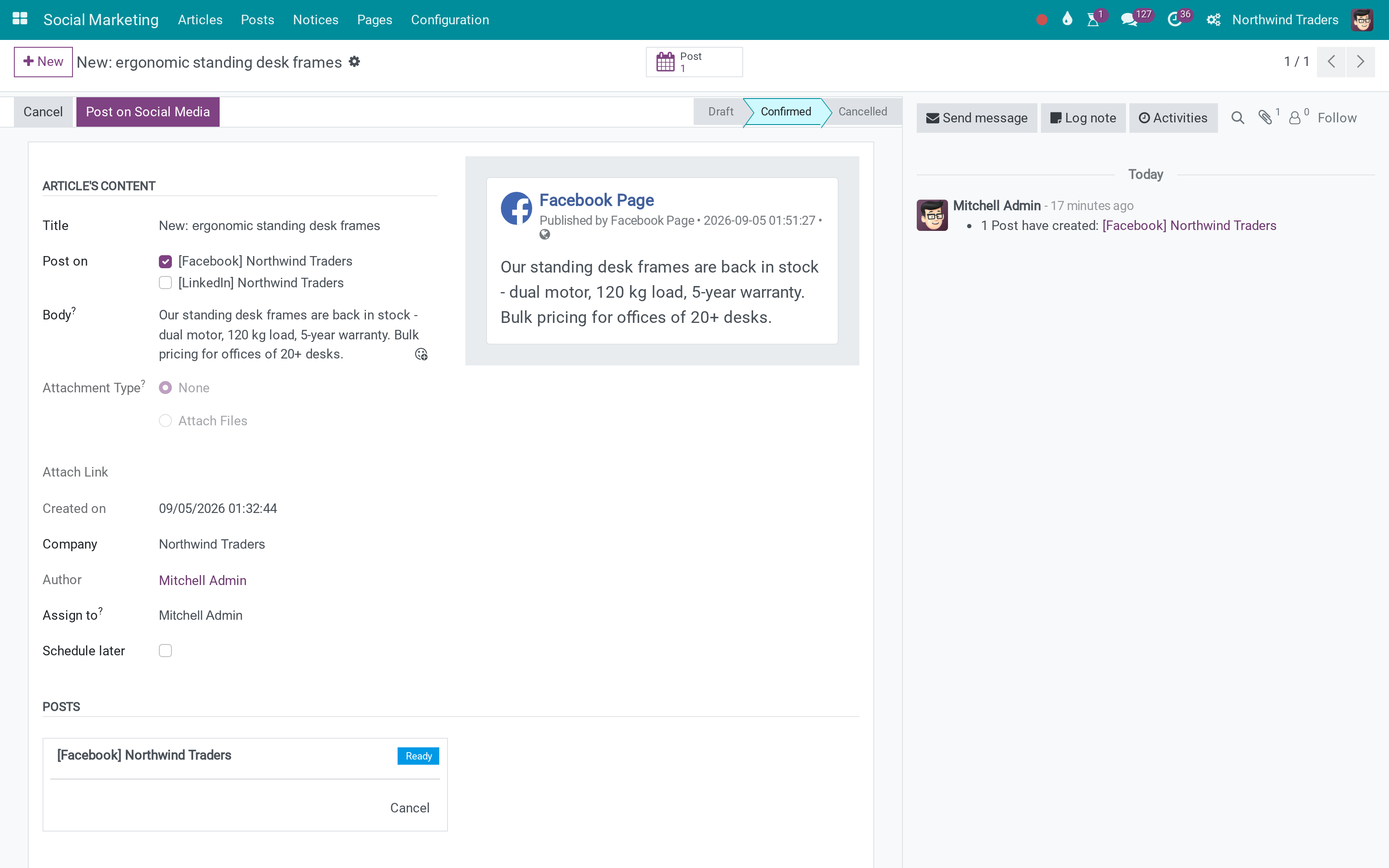Viewport: 1389px width, 868px height.
Task: Select the None attachment type radio
Action: point(165,388)
